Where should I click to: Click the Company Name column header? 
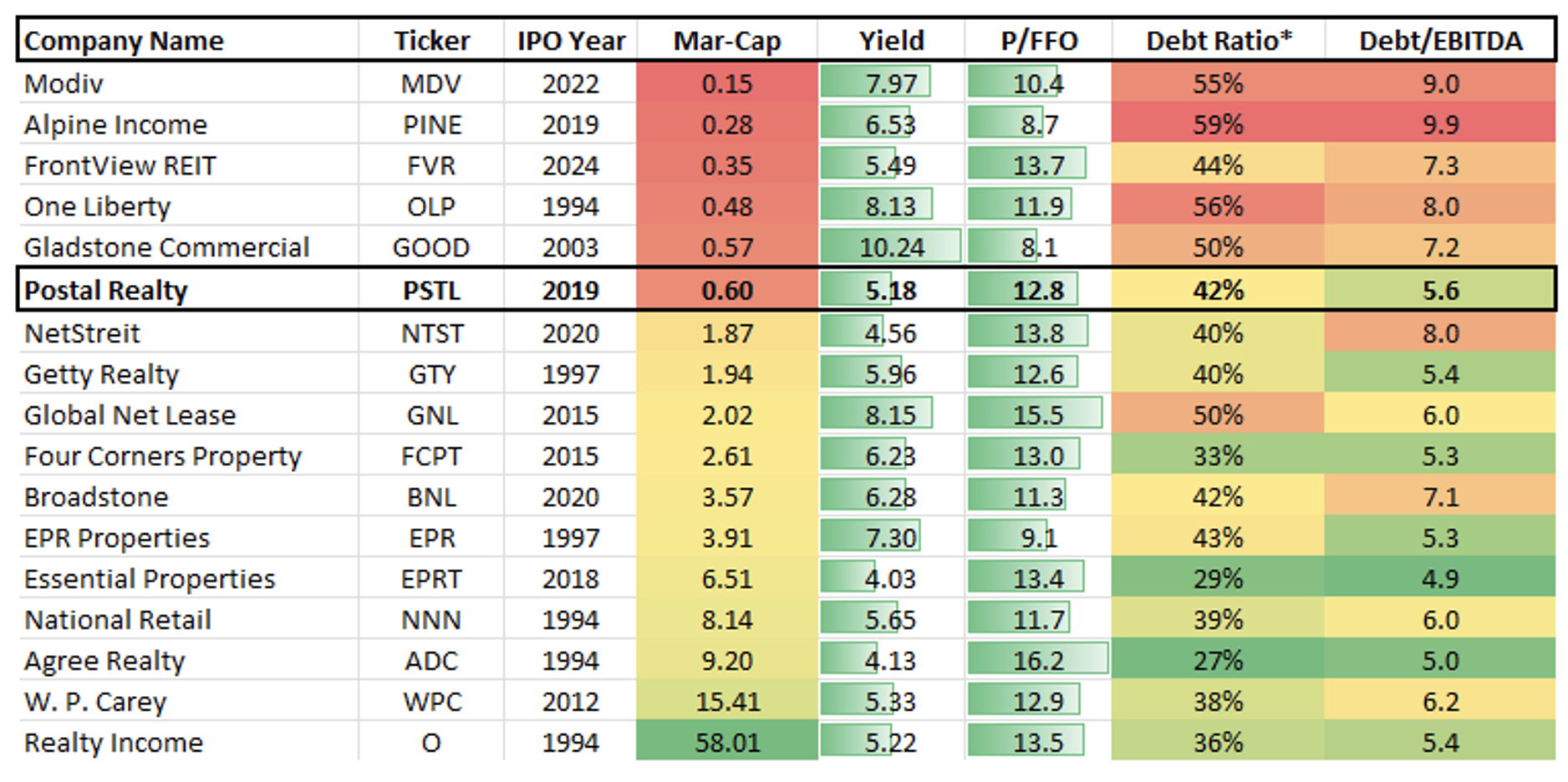[124, 41]
